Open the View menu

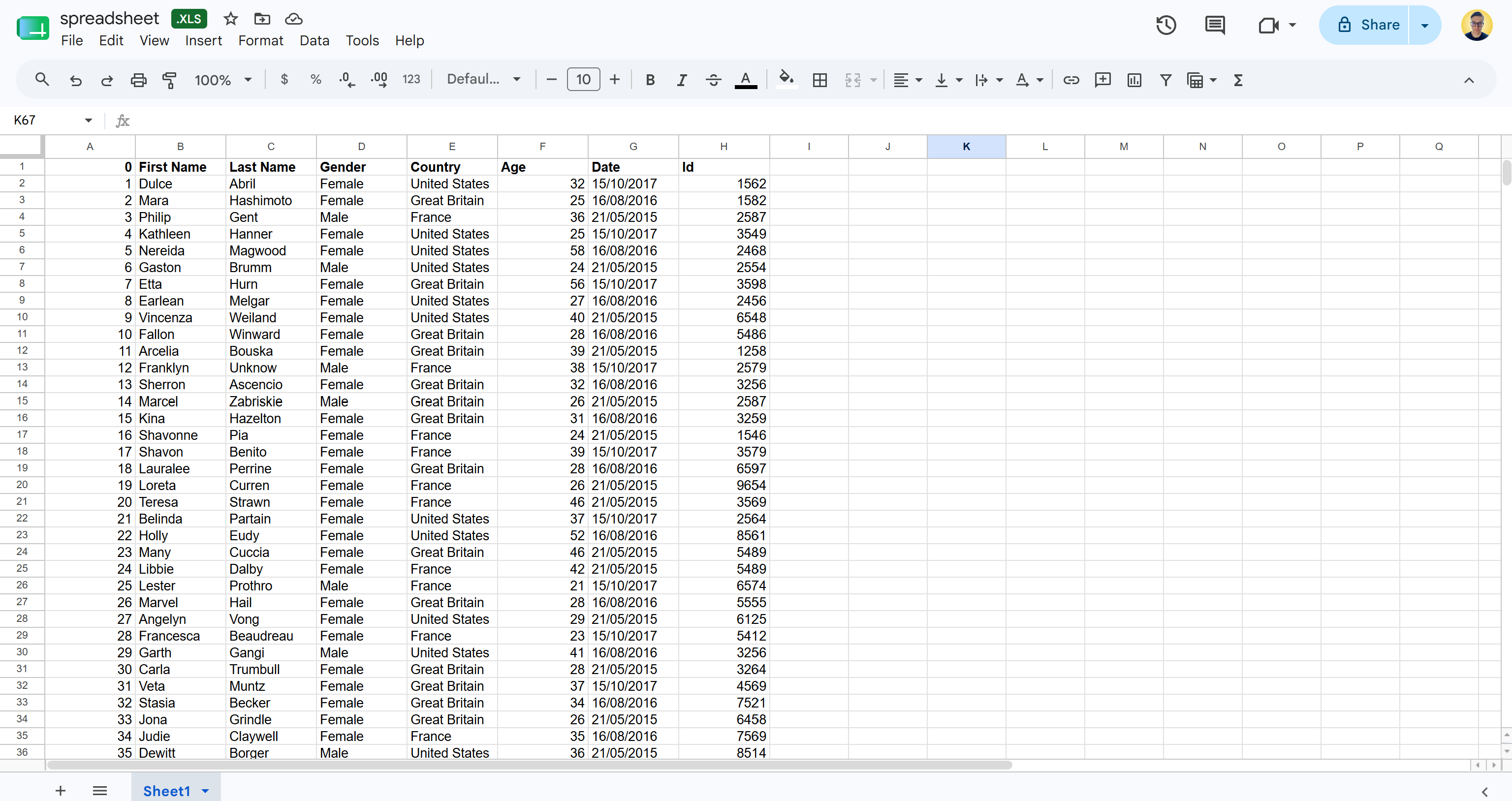click(x=155, y=40)
